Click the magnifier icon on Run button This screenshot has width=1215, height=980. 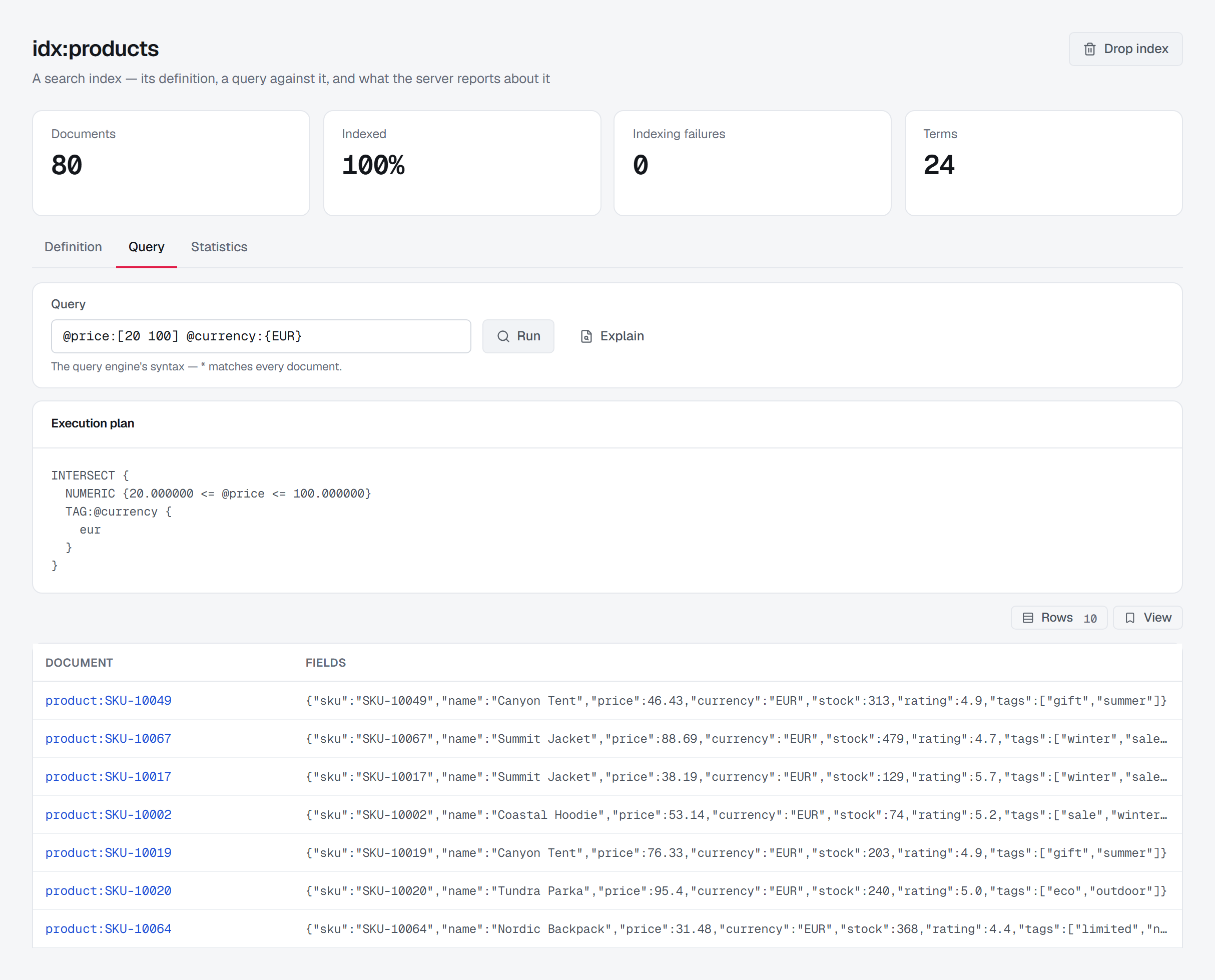pyautogui.click(x=503, y=336)
